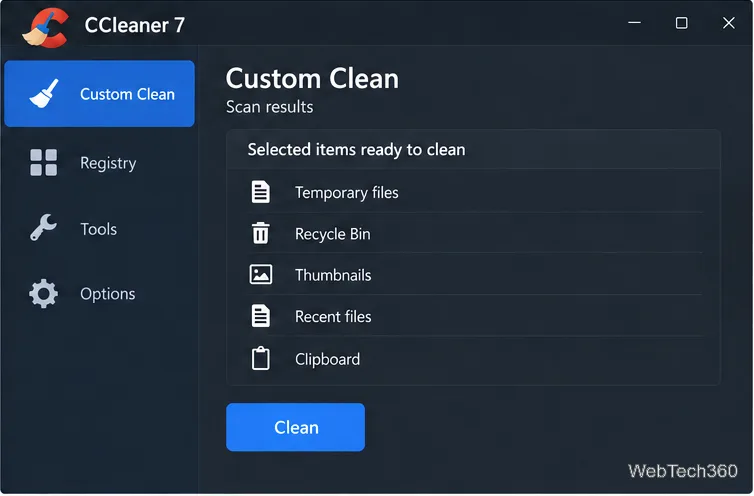This screenshot has width=754, height=496.
Task: Minimize the CCleaner window
Action: pyautogui.click(x=634, y=23)
